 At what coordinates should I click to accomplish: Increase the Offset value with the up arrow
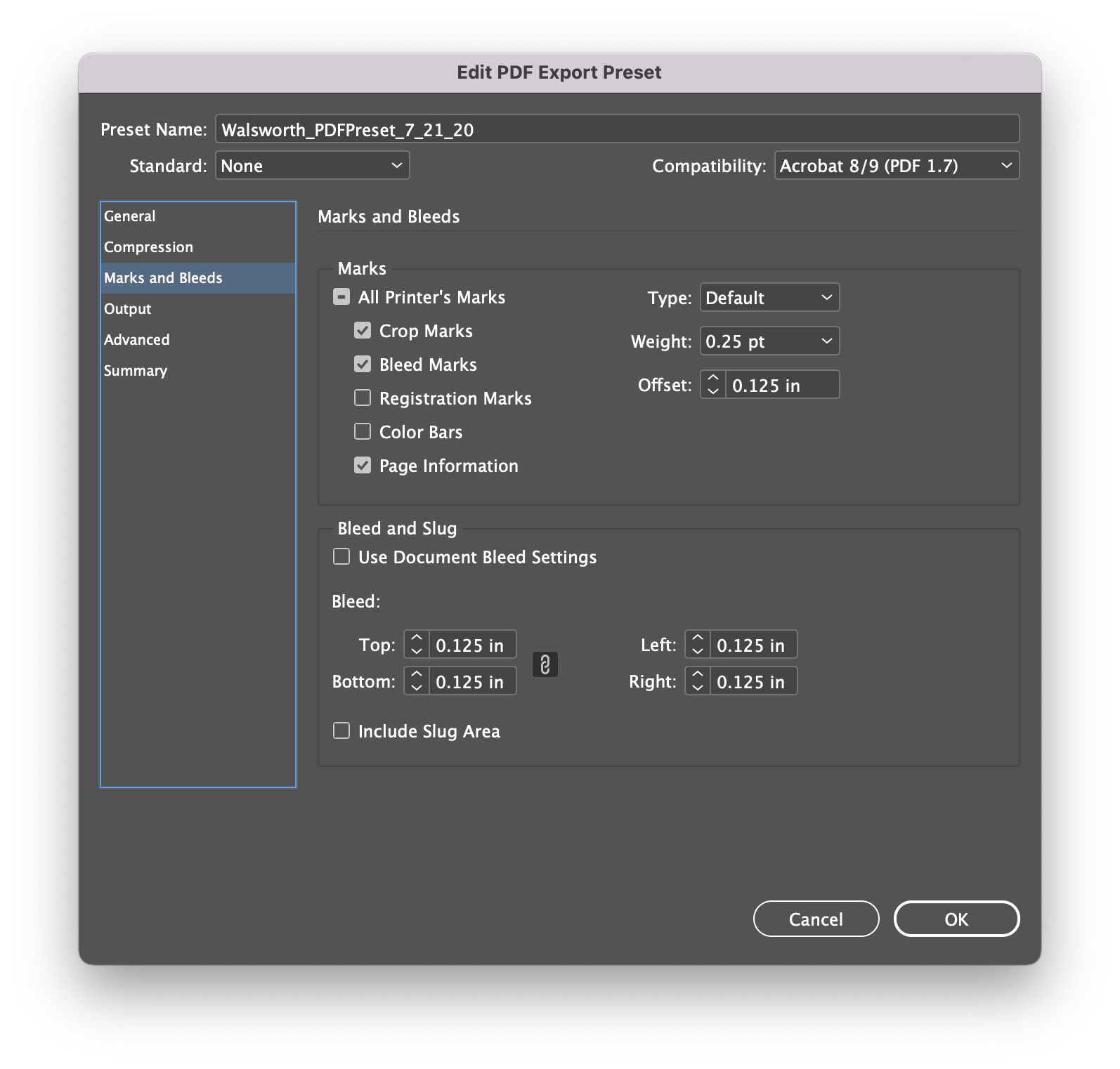coord(713,378)
